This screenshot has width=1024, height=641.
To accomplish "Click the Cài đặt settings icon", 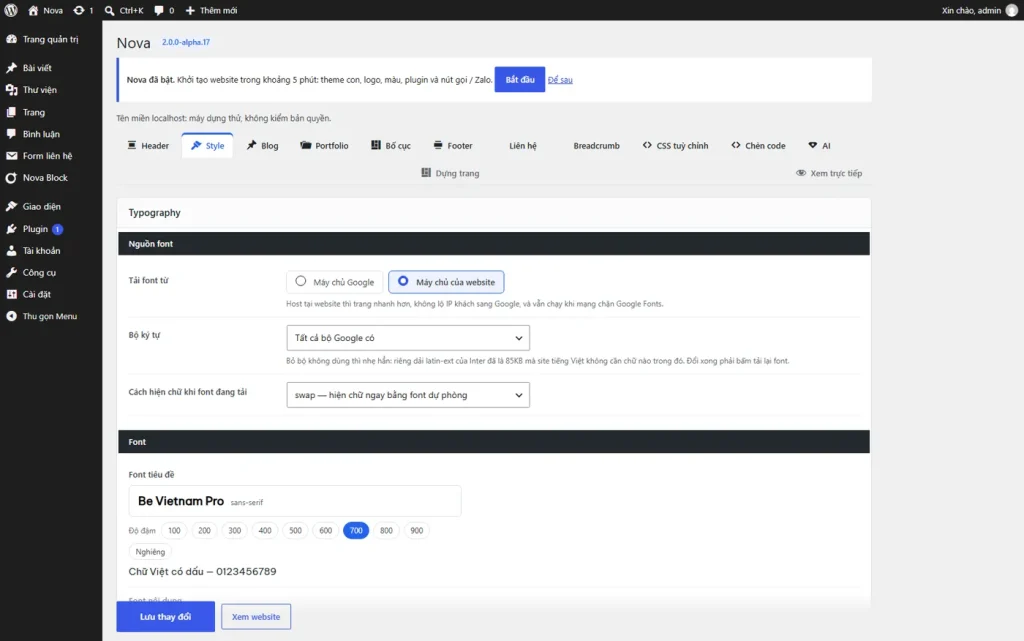I will [x=12, y=294].
